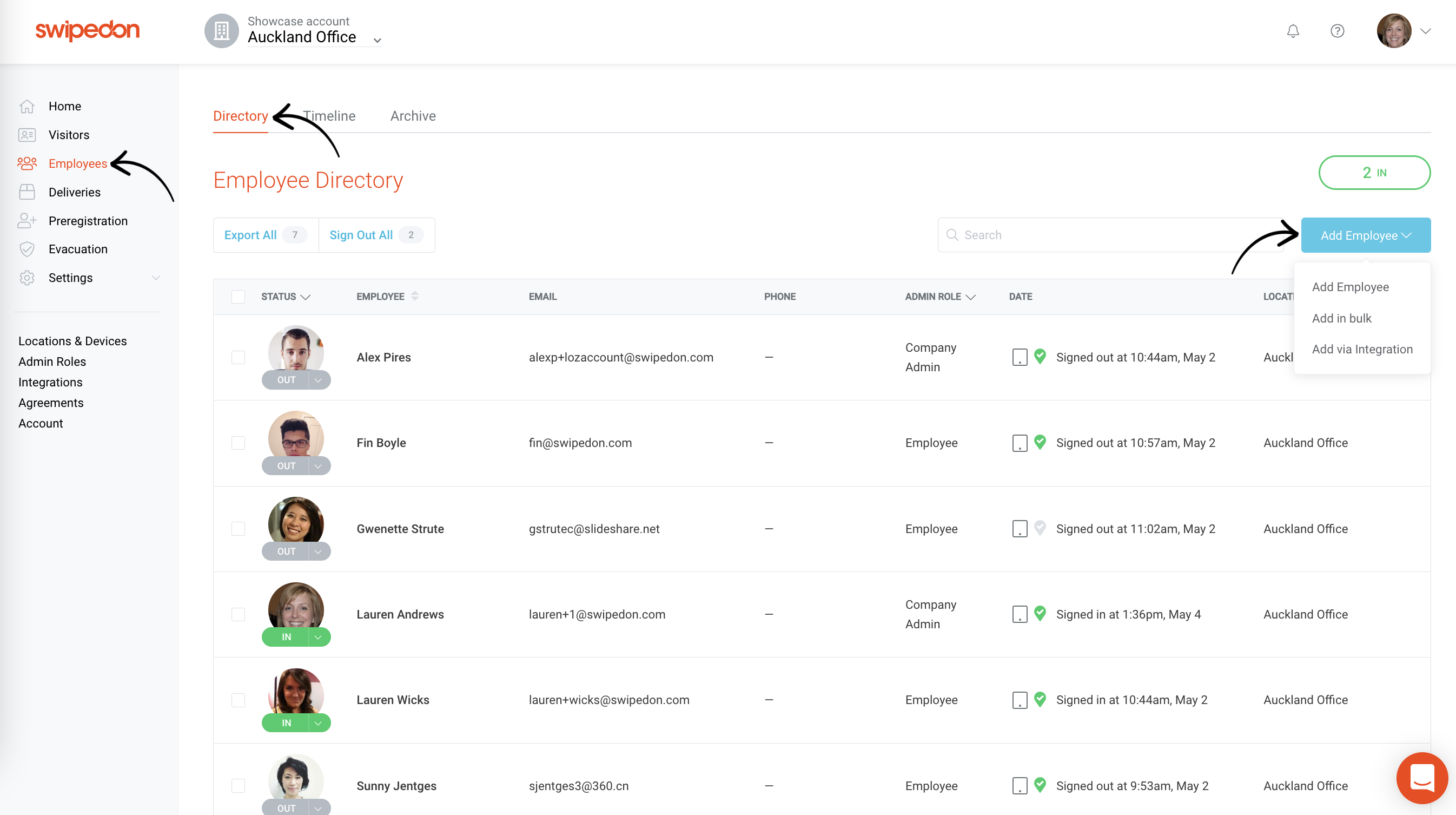Click the green location check for Alex Pires
The height and width of the screenshot is (815, 1456).
tap(1040, 356)
